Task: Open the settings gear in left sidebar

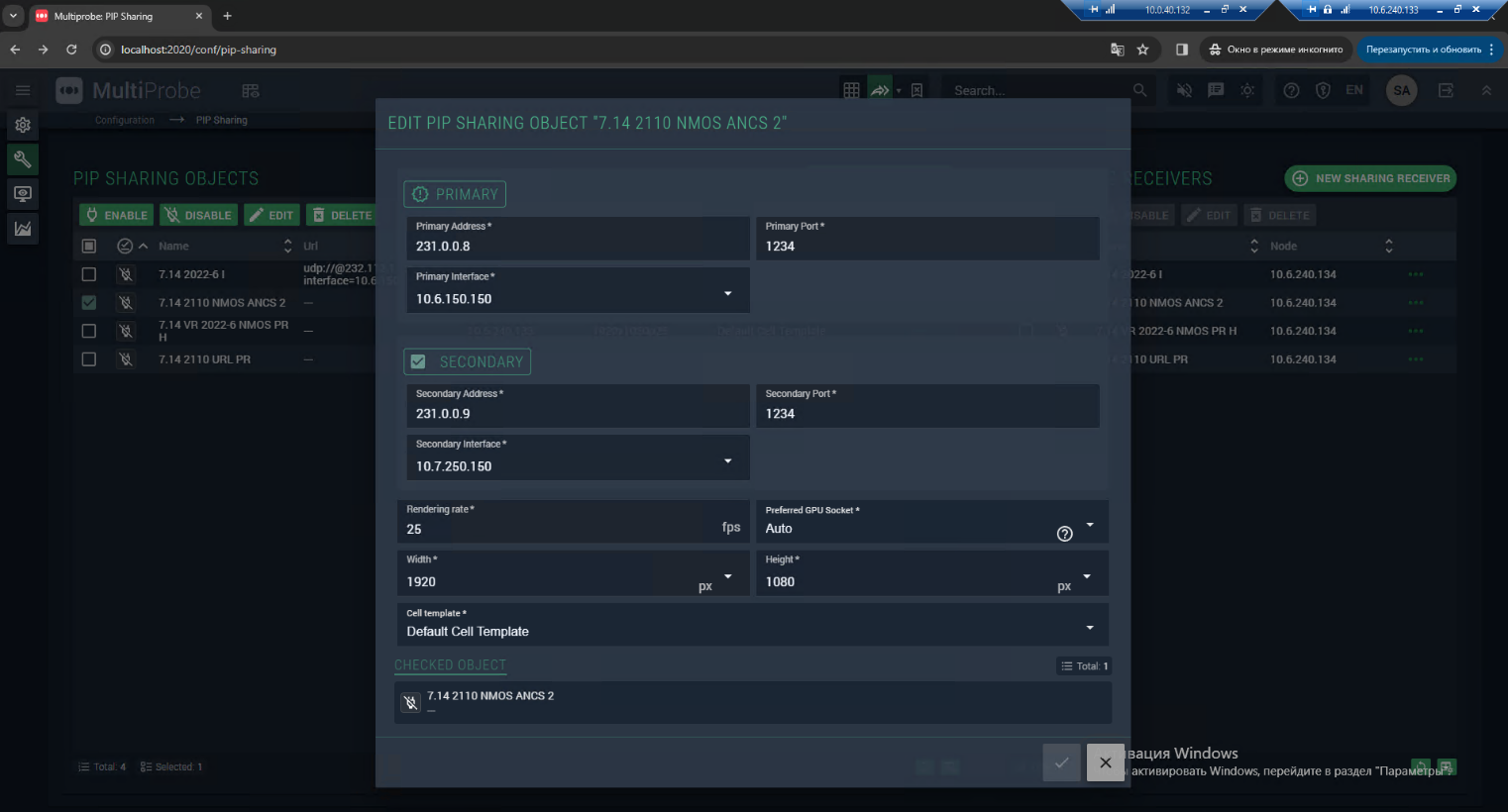Action: [23, 125]
